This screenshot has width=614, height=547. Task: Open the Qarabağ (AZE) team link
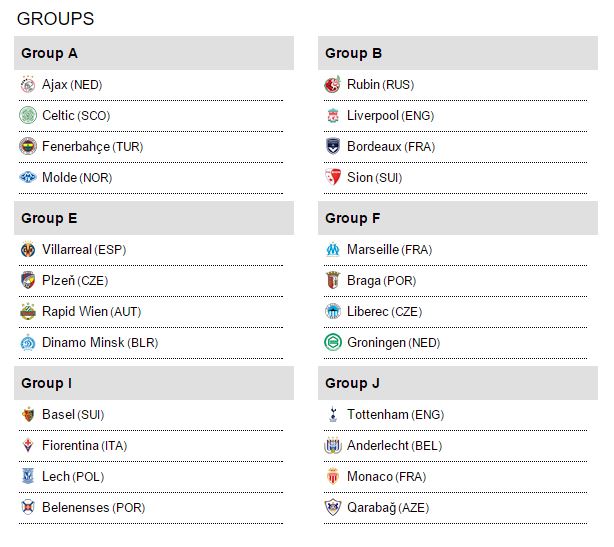387,508
